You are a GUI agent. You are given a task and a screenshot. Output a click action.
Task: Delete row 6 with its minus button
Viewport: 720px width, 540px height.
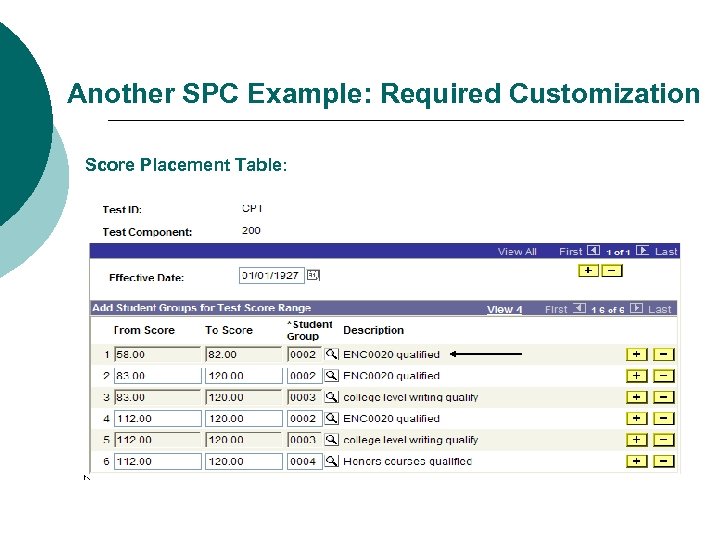coord(664,461)
